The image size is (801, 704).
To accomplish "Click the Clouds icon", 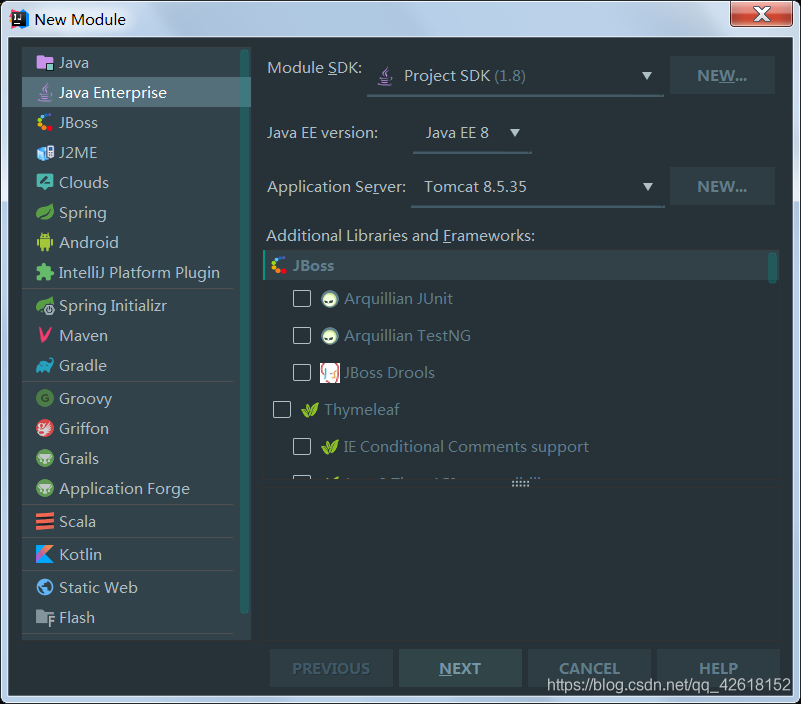I will pyautogui.click(x=45, y=182).
